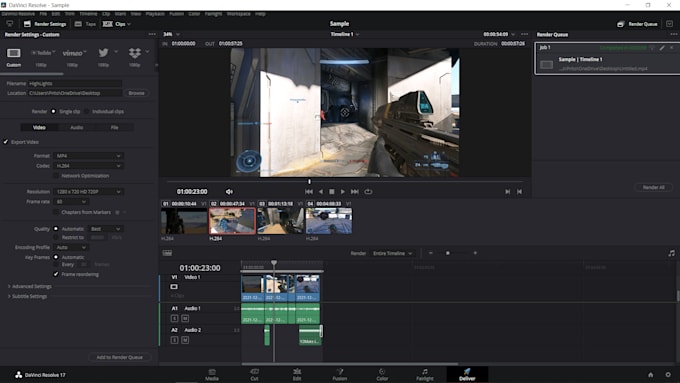Switch to the Edit page

point(297,375)
